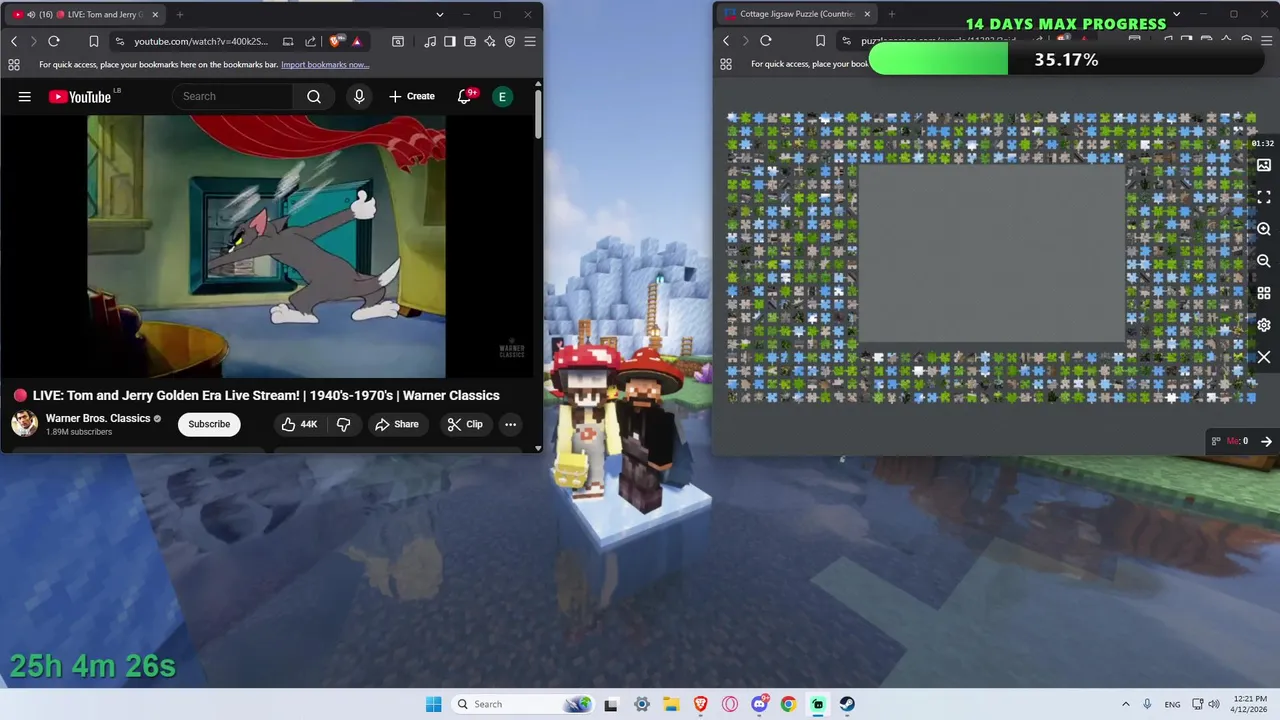Arrange puzzle pieces with grid icon

coord(1264,293)
